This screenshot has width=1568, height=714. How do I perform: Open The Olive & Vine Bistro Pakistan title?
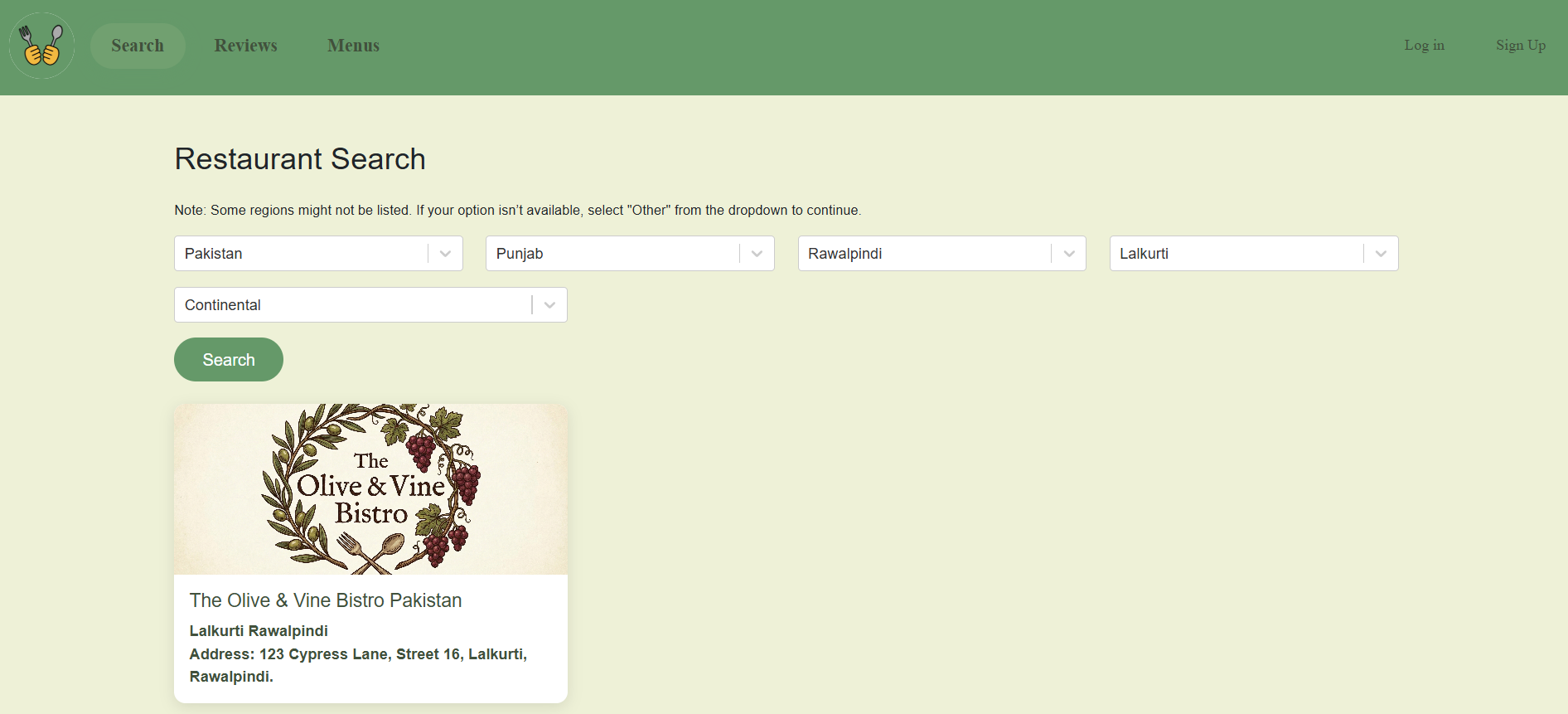coord(326,600)
